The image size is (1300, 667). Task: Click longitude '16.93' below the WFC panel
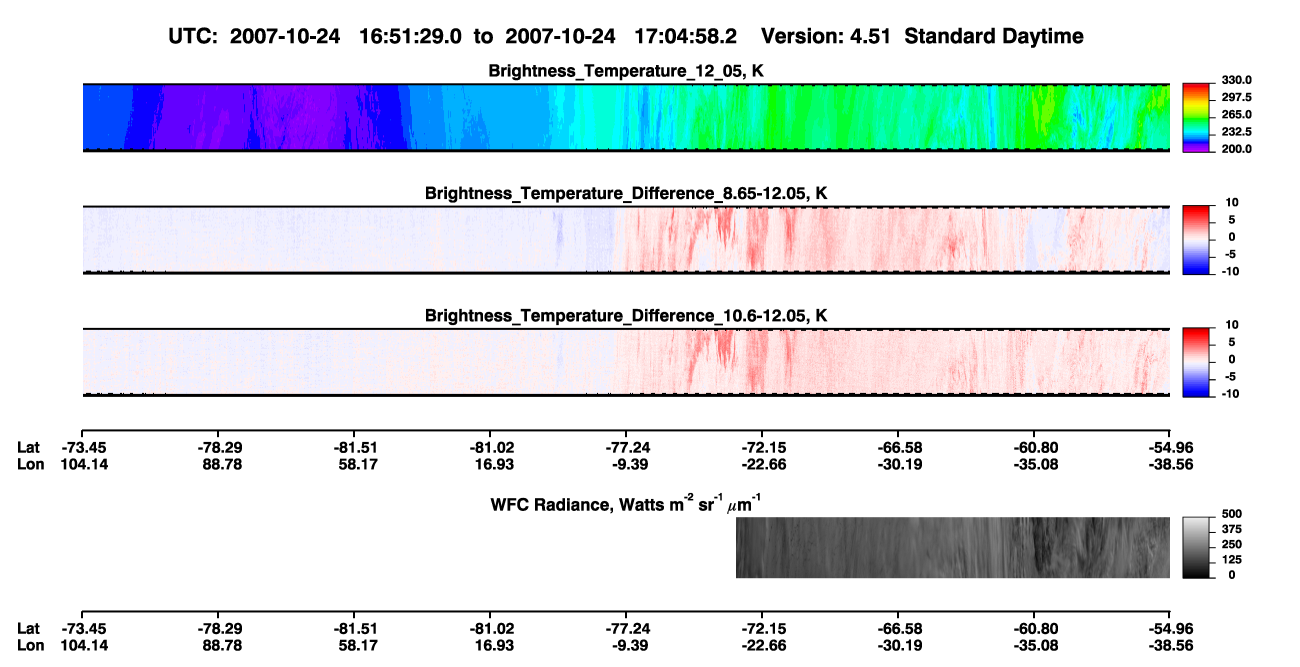[x=491, y=645]
